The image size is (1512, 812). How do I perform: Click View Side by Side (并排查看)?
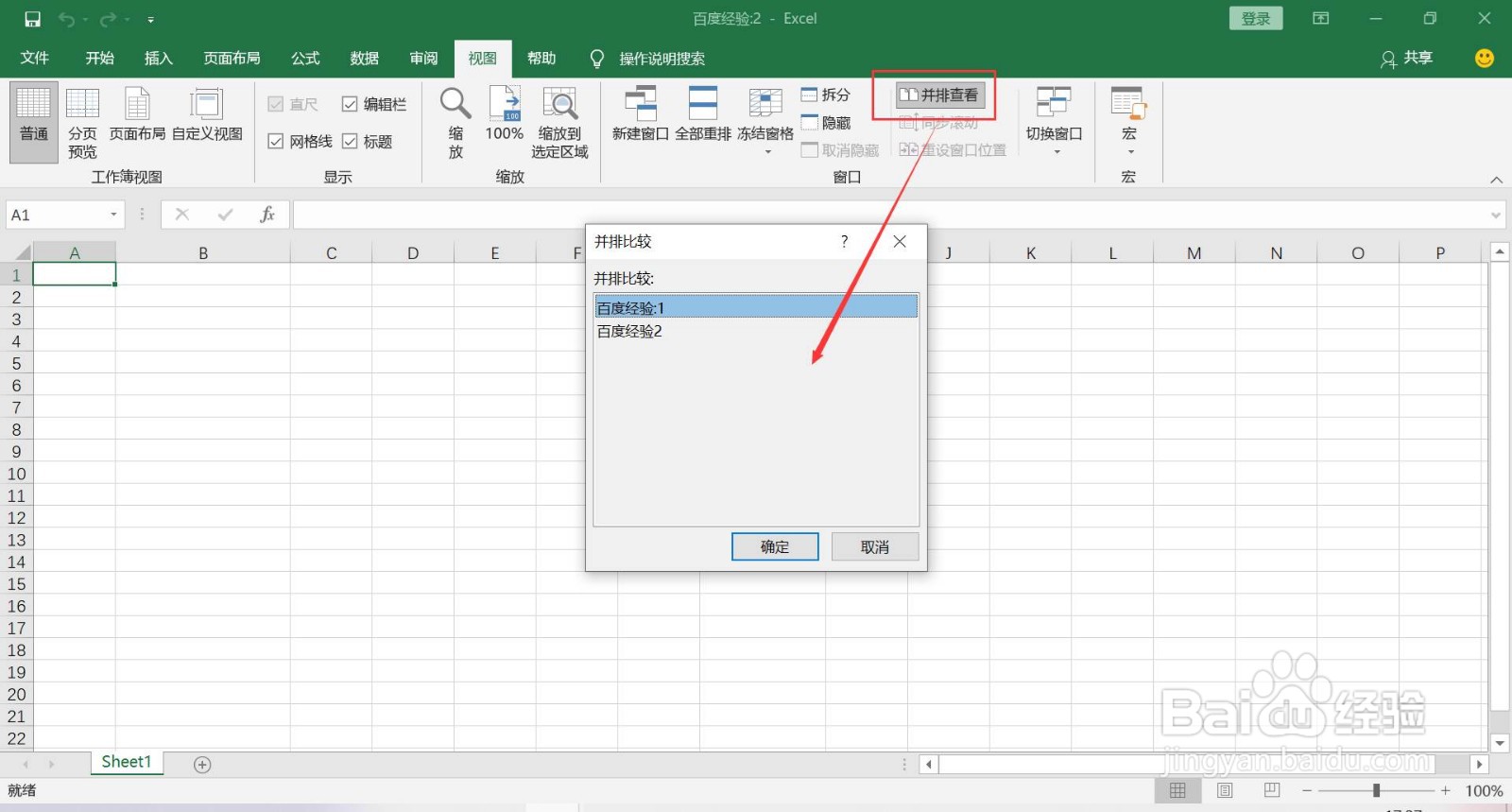coord(940,95)
